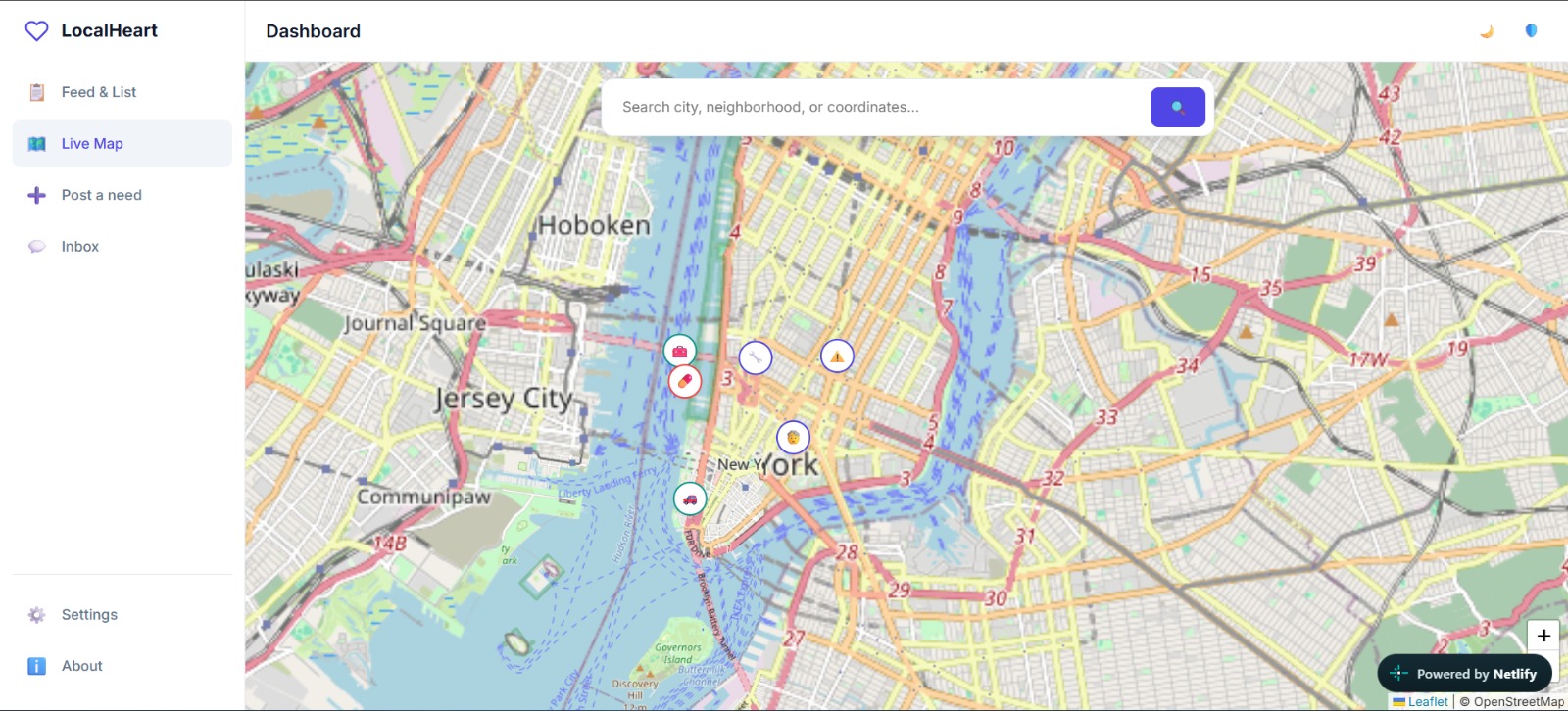Open the warning triangle map marker
Screen dimensions: 1568x711
(x=837, y=355)
